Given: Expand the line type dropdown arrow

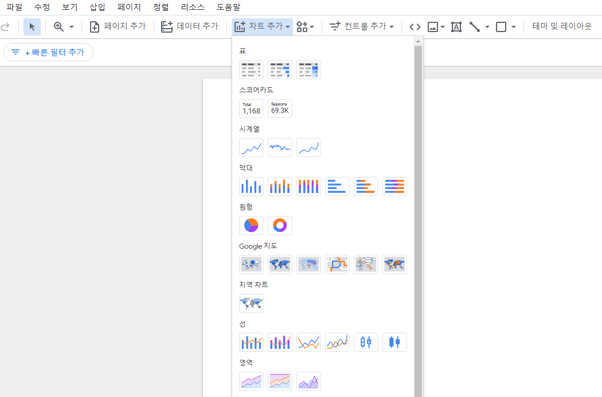Looking at the screenshot, I should click(487, 27).
